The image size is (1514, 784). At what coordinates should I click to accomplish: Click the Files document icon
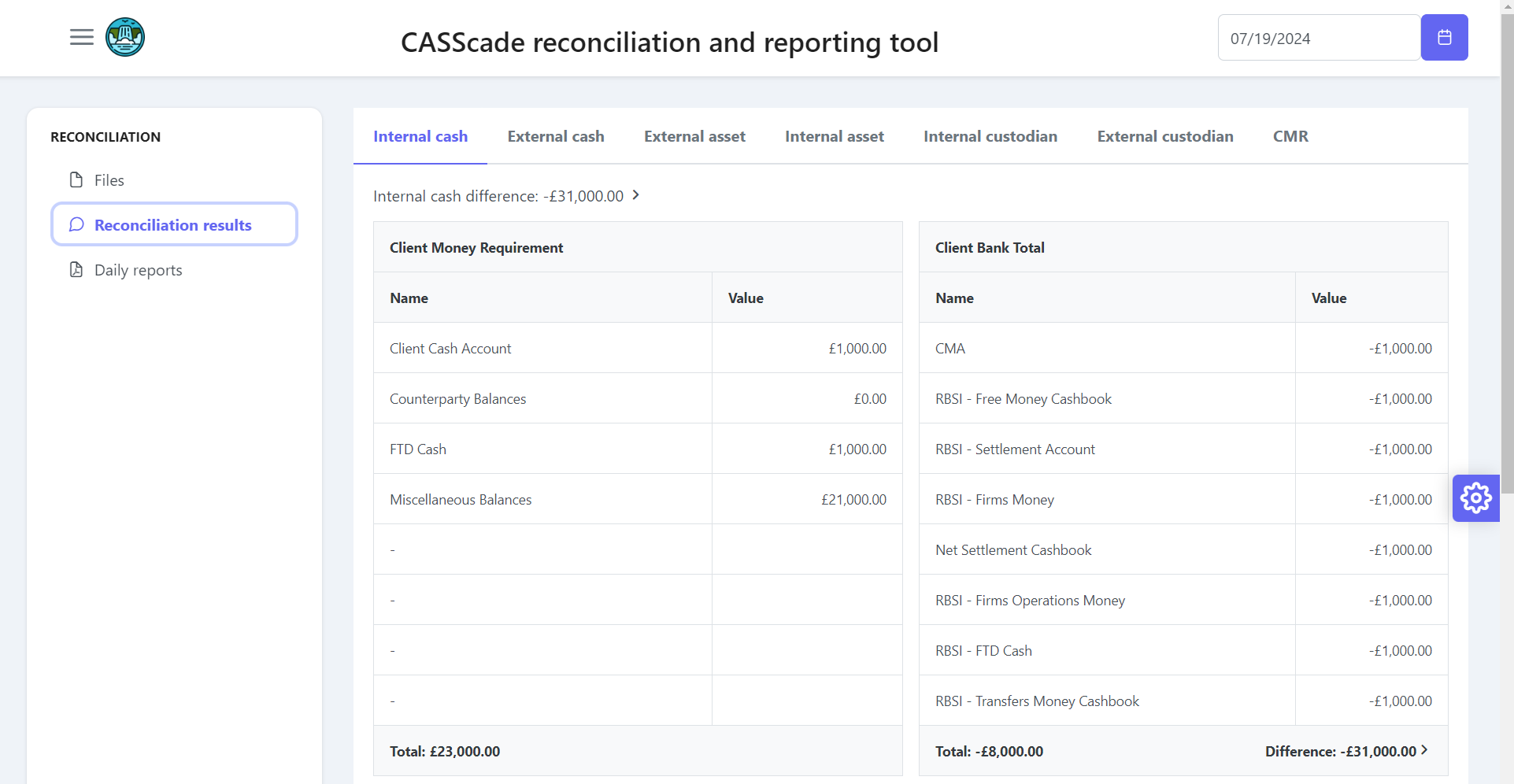(x=76, y=180)
